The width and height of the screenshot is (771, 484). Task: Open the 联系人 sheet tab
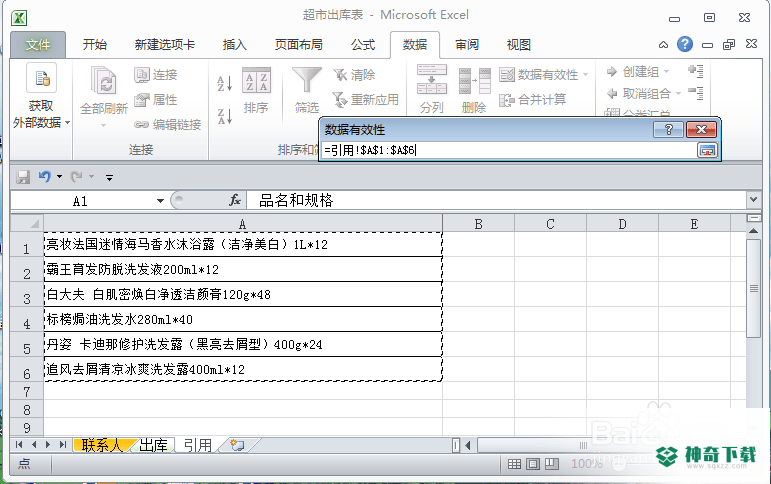coord(101,445)
